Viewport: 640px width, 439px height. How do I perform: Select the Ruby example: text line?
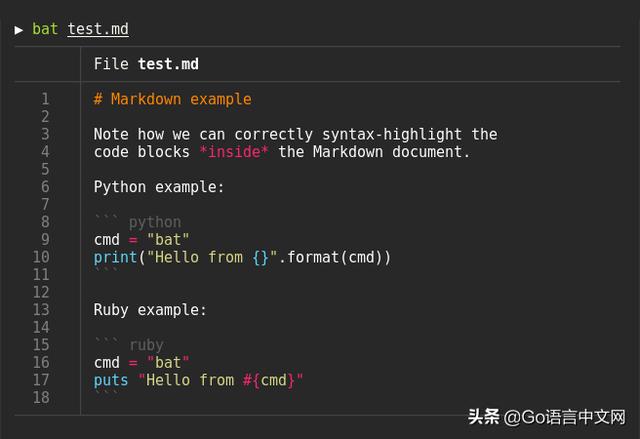tap(150, 310)
